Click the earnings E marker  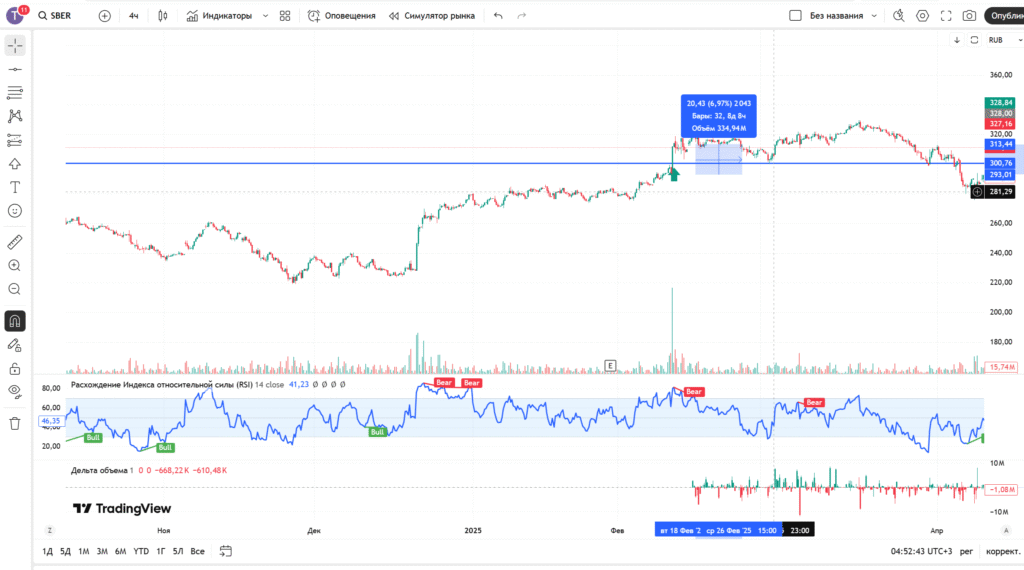pos(610,366)
